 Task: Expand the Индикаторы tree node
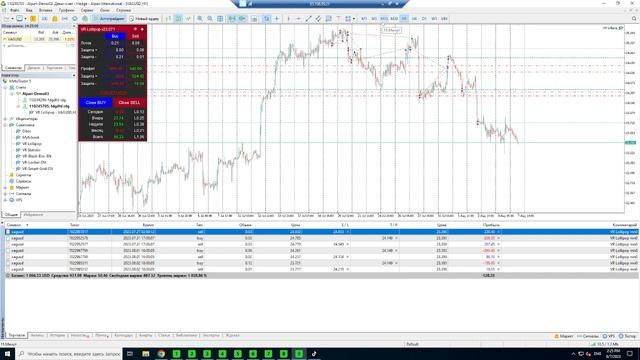(5, 119)
